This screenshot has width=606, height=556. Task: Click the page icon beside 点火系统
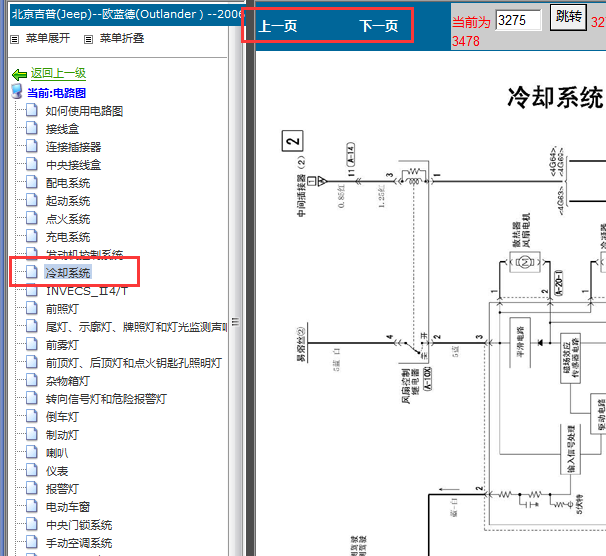pyautogui.click(x=32, y=218)
